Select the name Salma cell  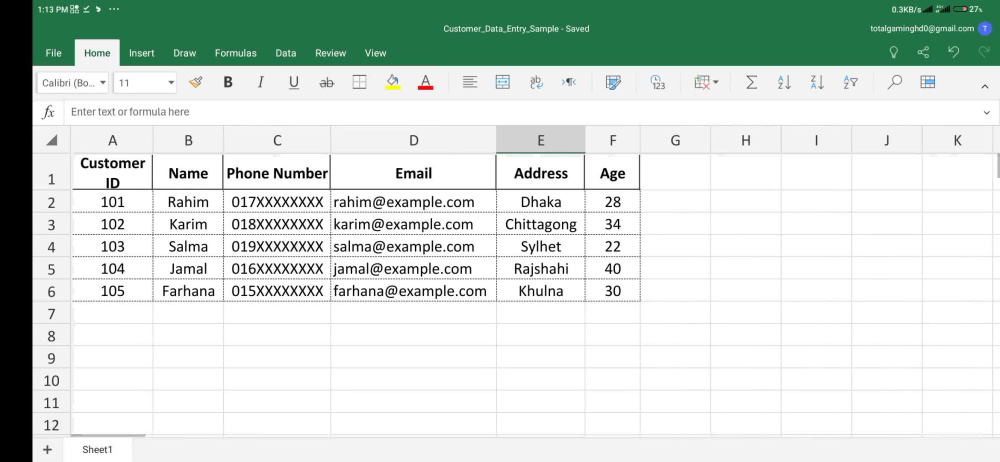(188, 246)
